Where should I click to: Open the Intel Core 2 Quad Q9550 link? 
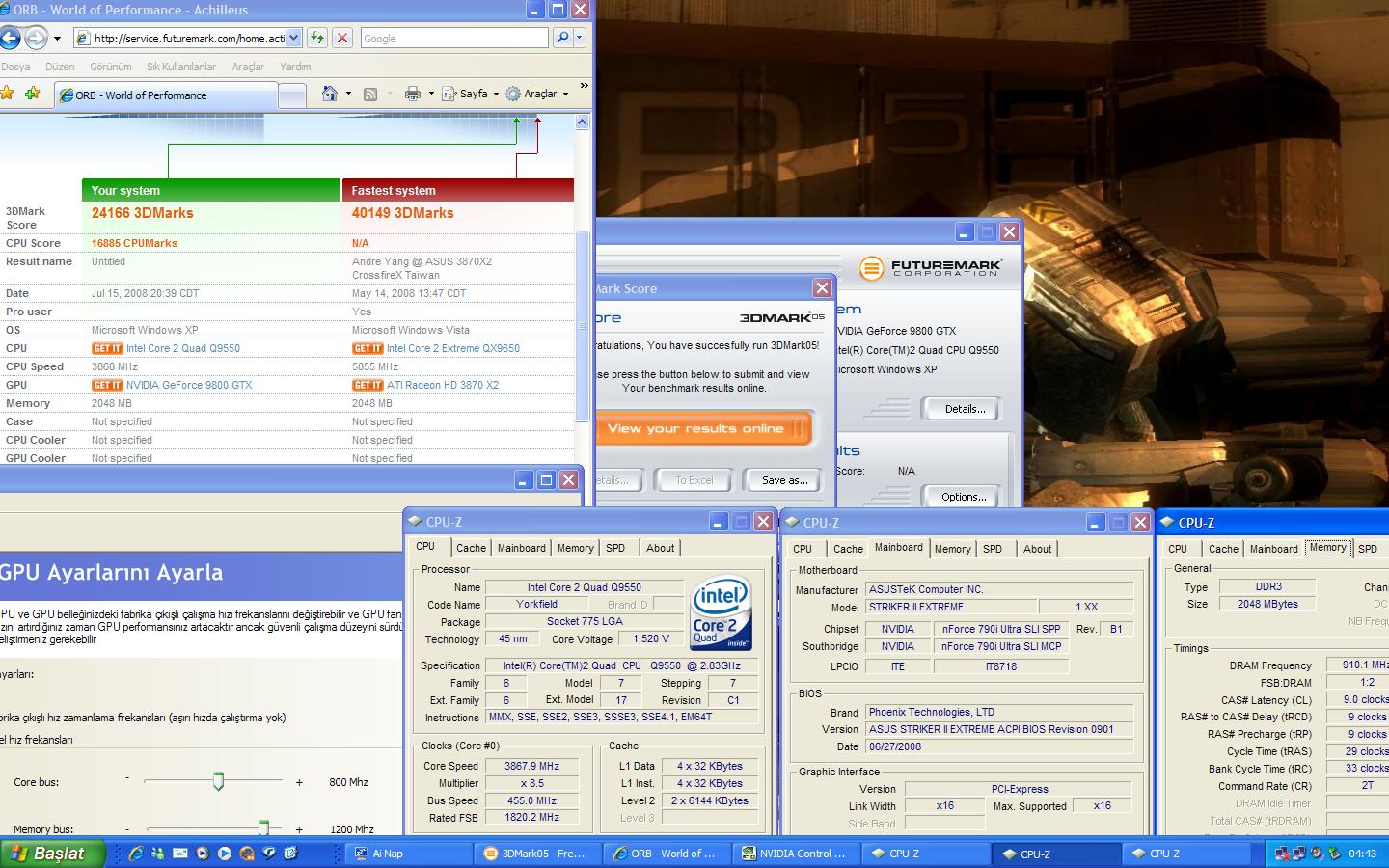(x=183, y=348)
